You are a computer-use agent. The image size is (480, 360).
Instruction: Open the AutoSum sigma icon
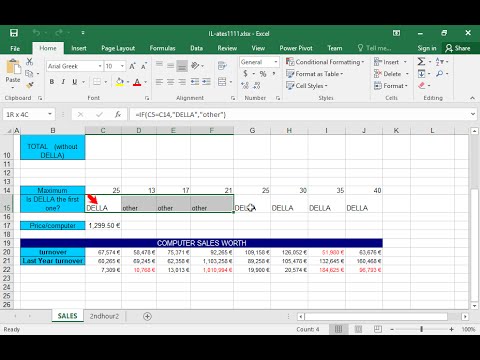click(x=421, y=62)
